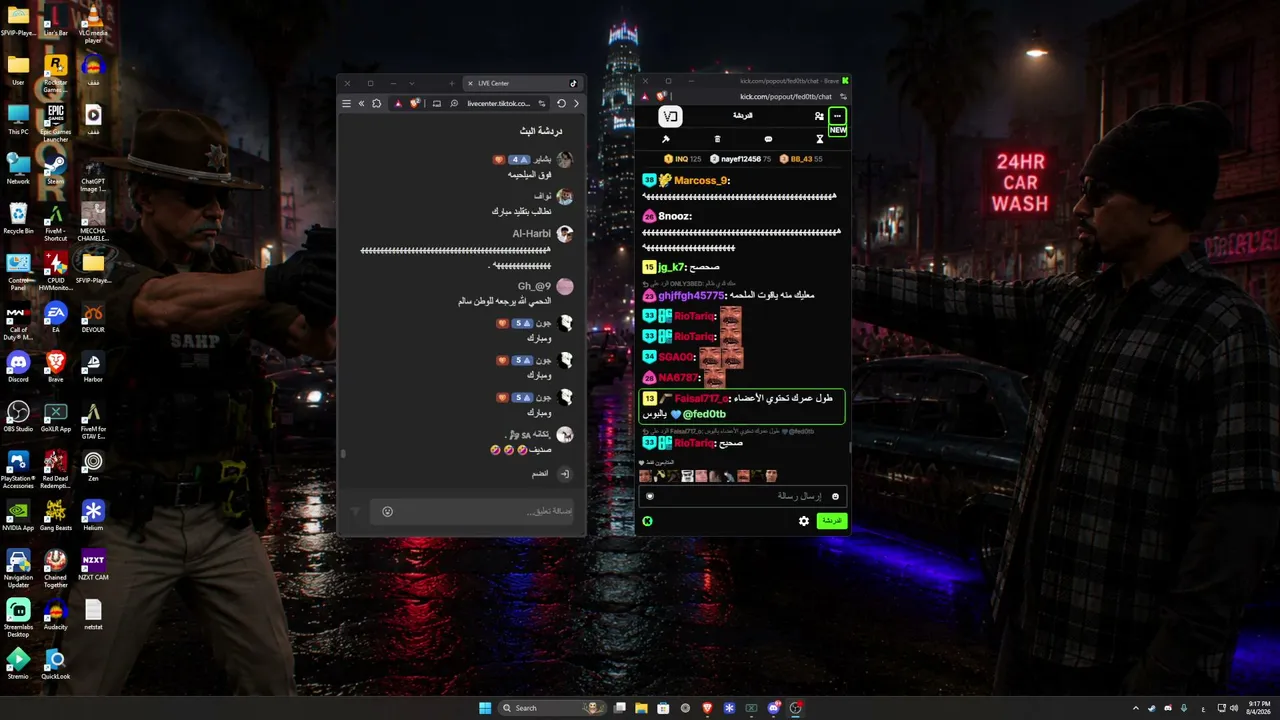The width and height of the screenshot is (1280, 720).
Task: Click username Marcoss_9 in Kick chat
Action: click(x=700, y=181)
